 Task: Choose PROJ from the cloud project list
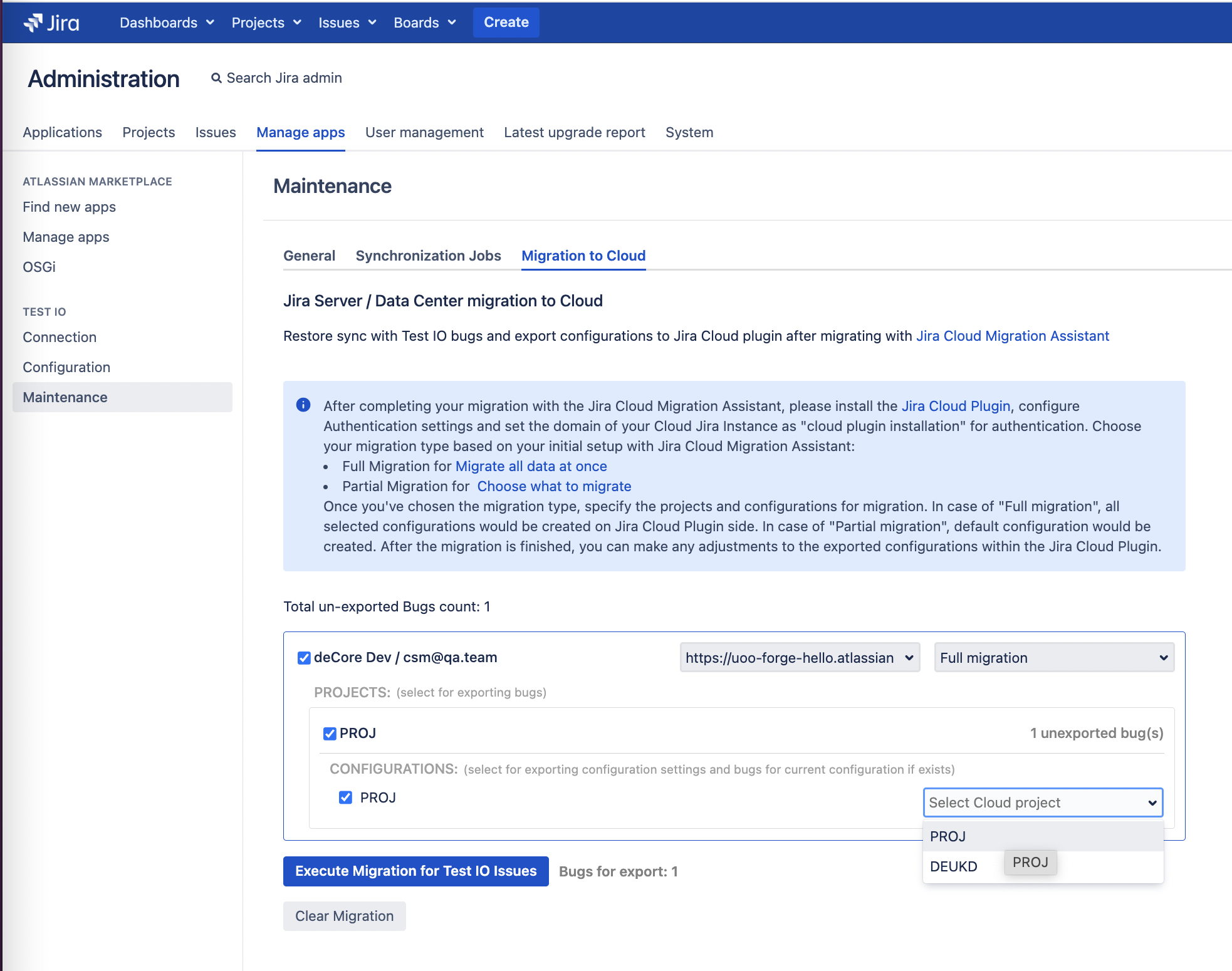(1043, 836)
